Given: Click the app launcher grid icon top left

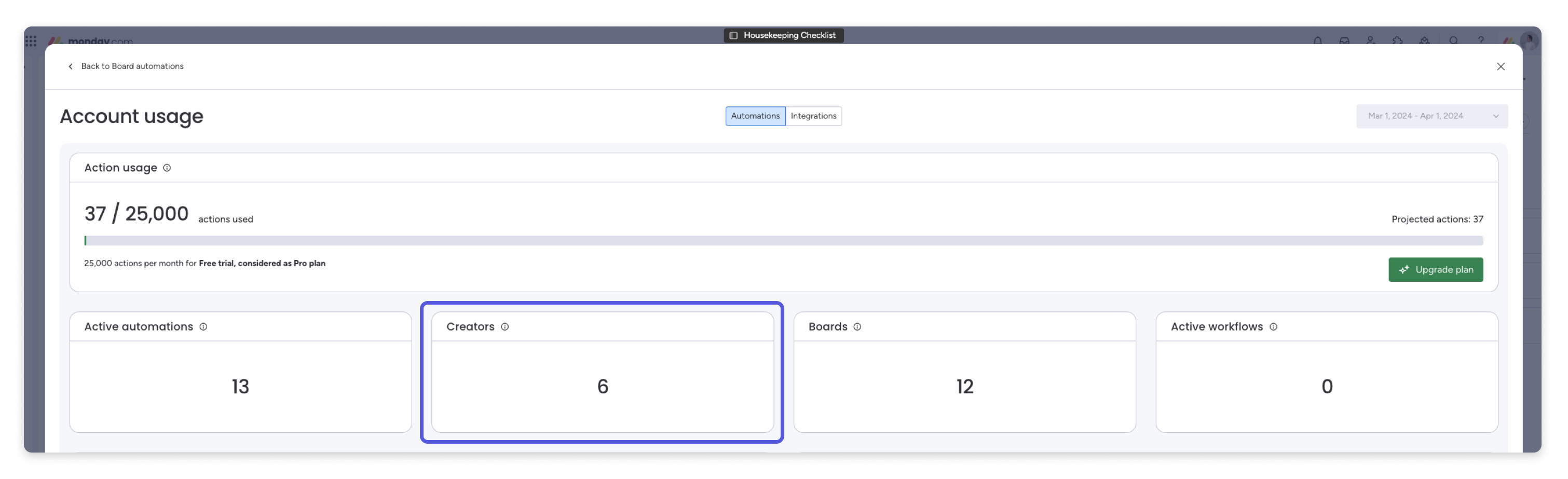Looking at the screenshot, I should tap(31, 41).
